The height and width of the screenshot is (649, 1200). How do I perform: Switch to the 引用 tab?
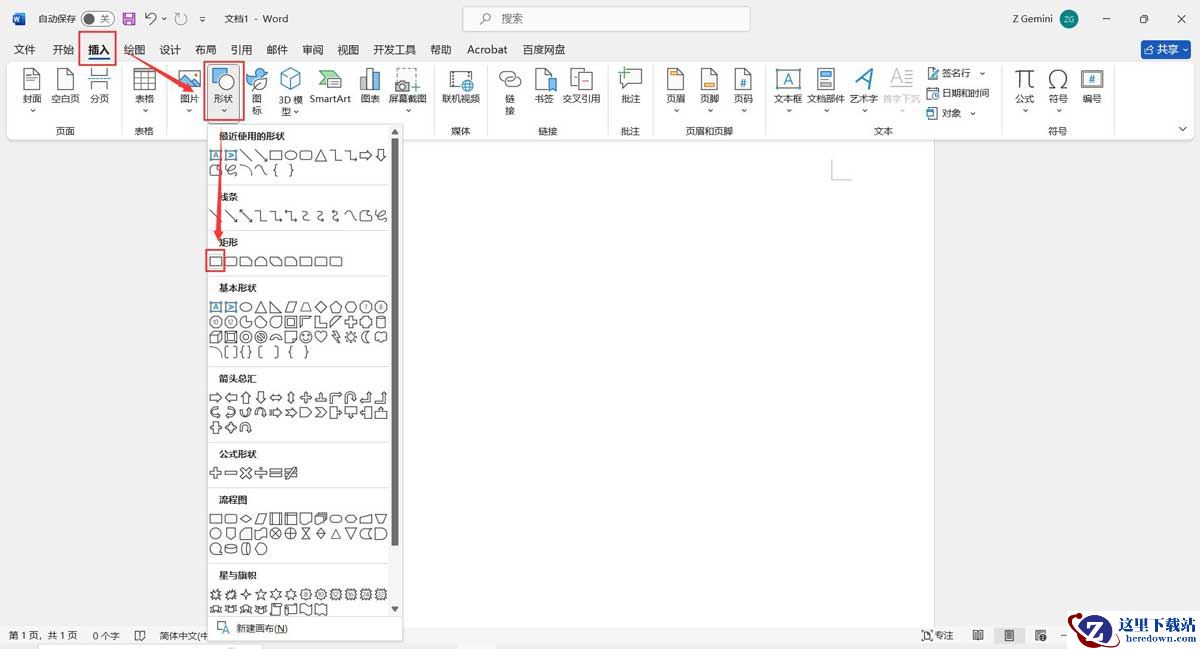[x=241, y=49]
